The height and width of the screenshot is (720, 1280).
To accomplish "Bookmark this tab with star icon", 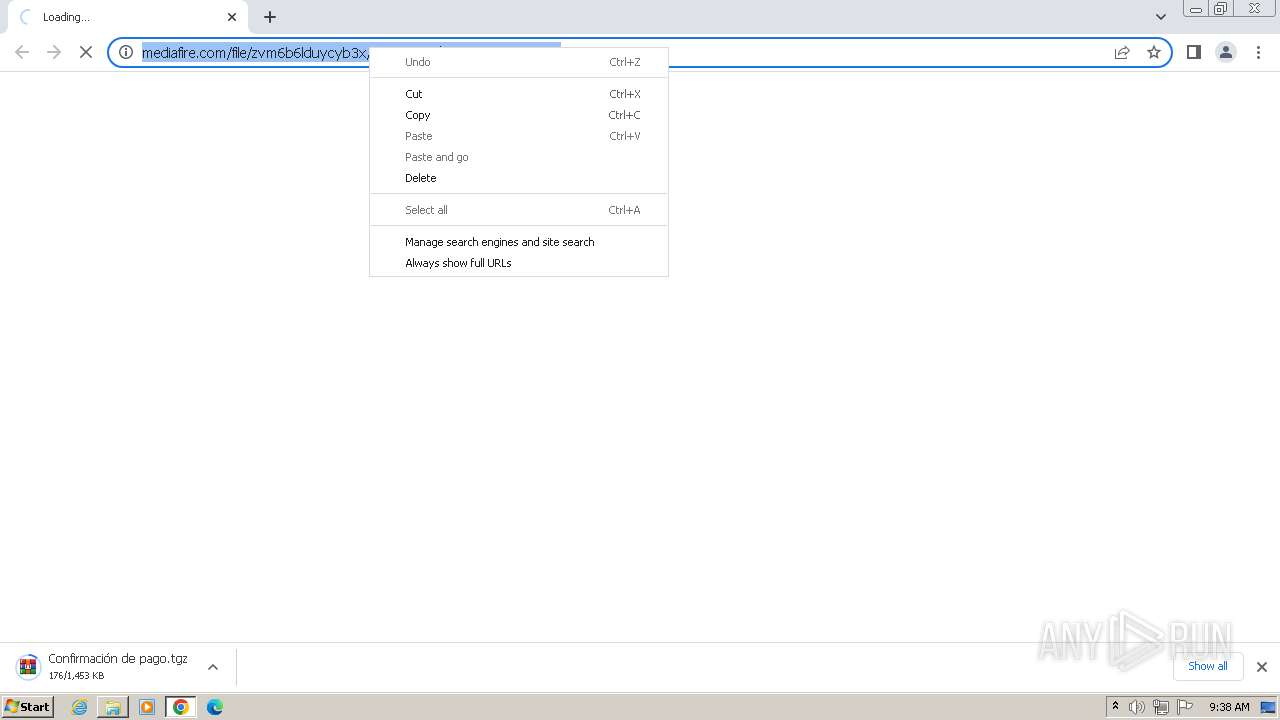I will (1154, 52).
